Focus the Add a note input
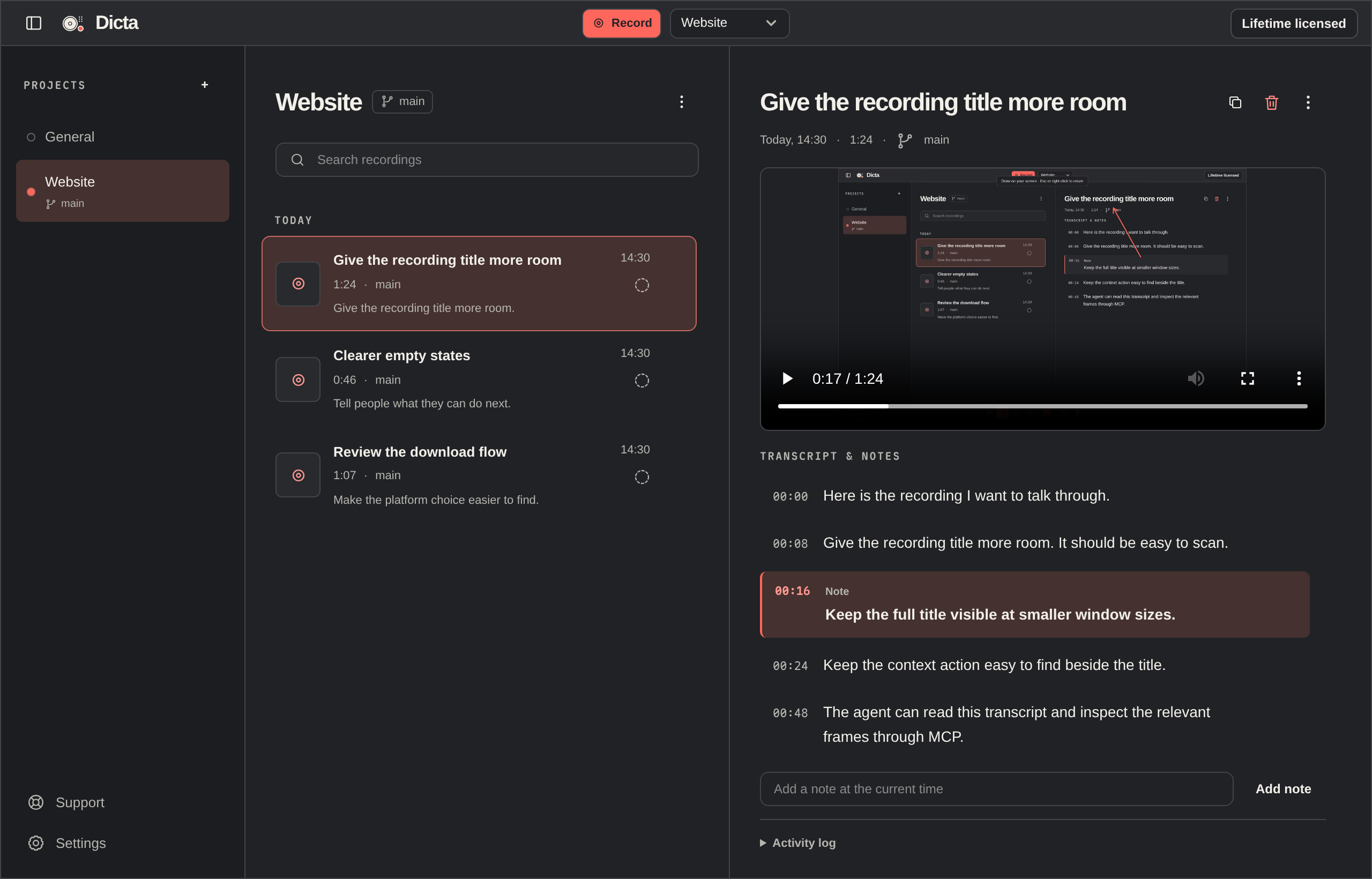 pyautogui.click(x=996, y=789)
